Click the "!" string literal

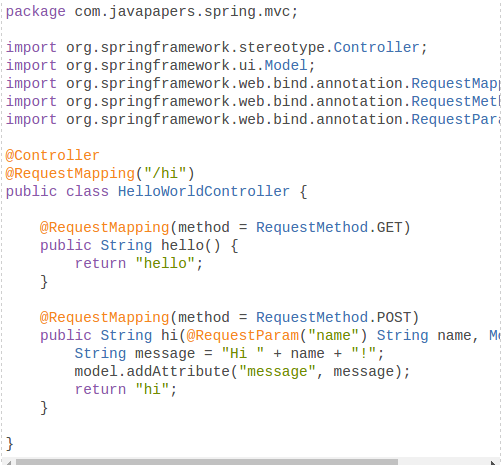364,354
